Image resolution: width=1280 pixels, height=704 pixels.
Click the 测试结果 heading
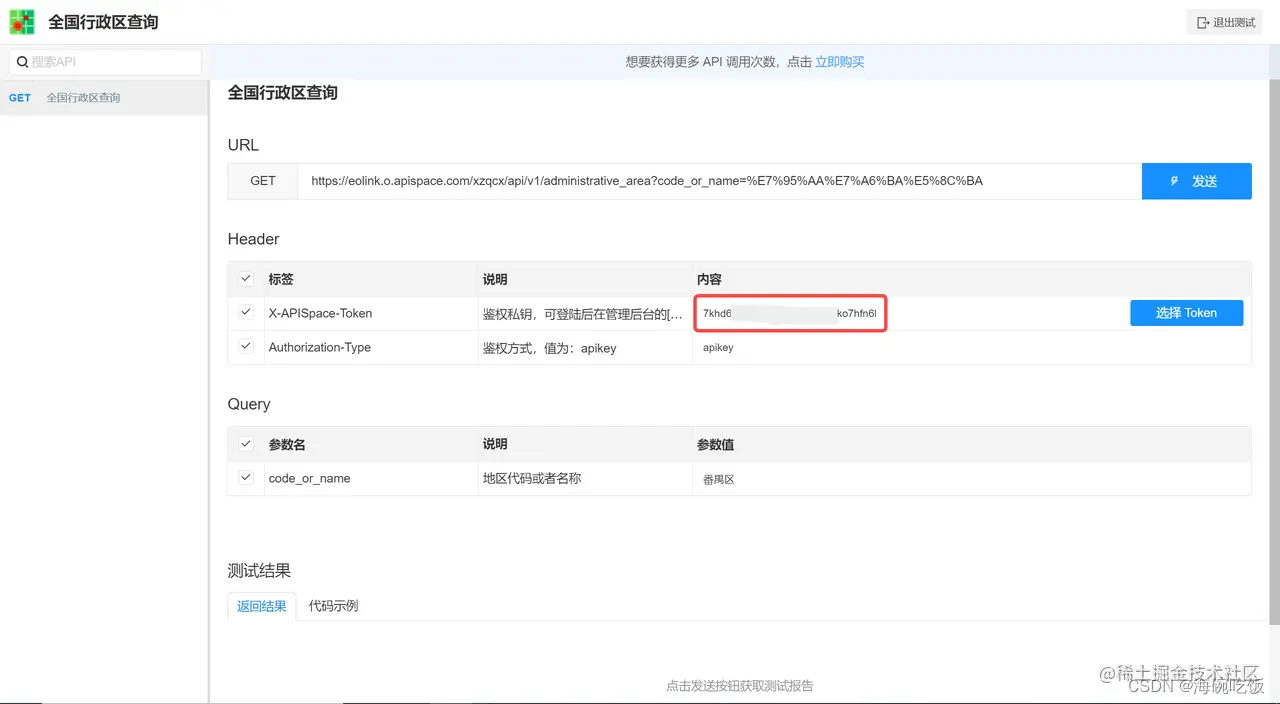pos(259,571)
